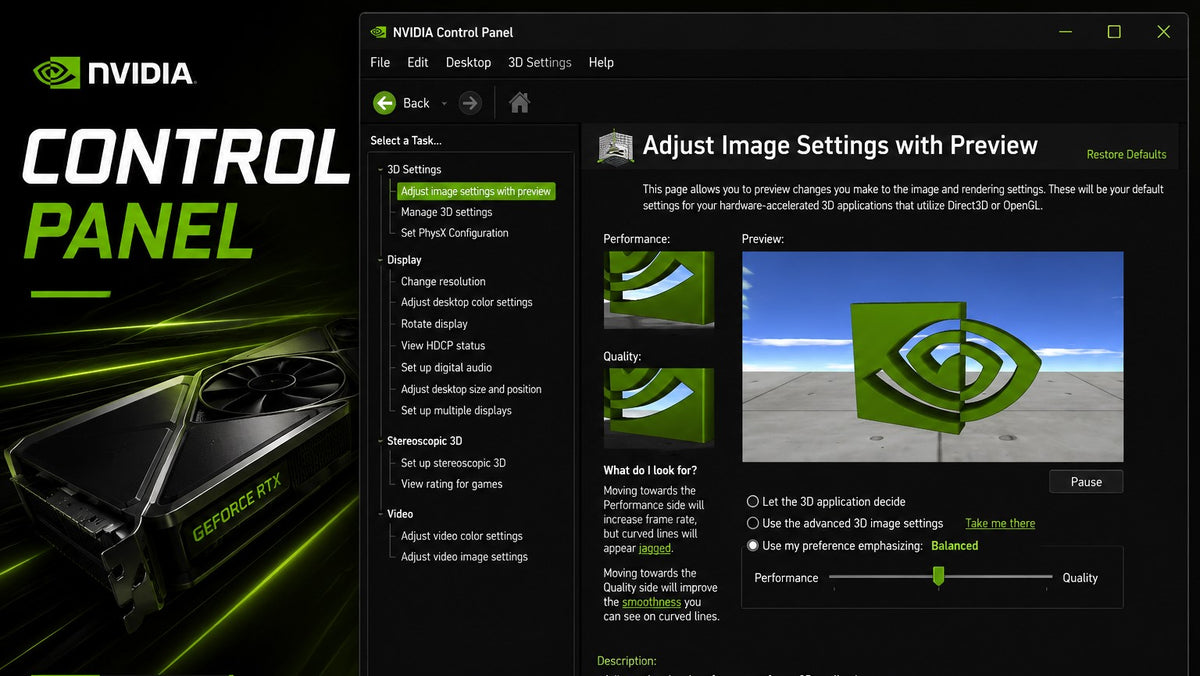The height and width of the screenshot is (676, 1200).
Task: Open the Back history dropdown arrow
Action: coord(444,104)
